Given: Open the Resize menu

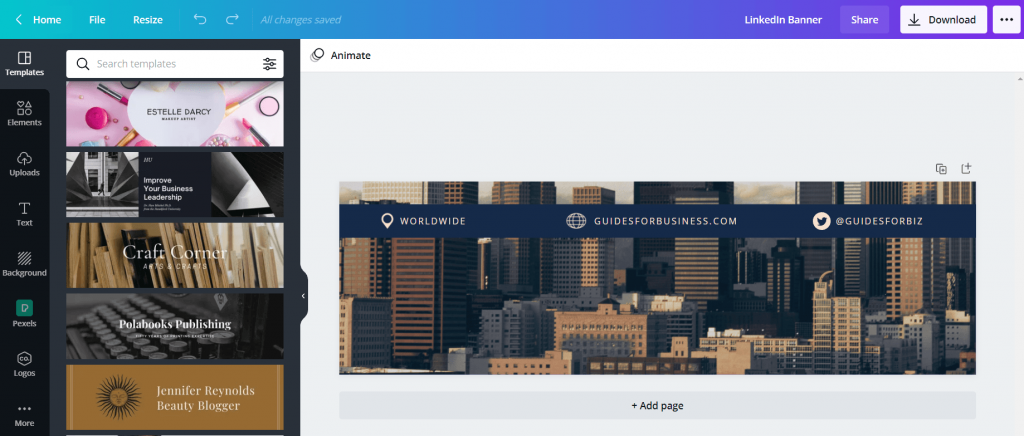Looking at the screenshot, I should pyautogui.click(x=148, y=19).
